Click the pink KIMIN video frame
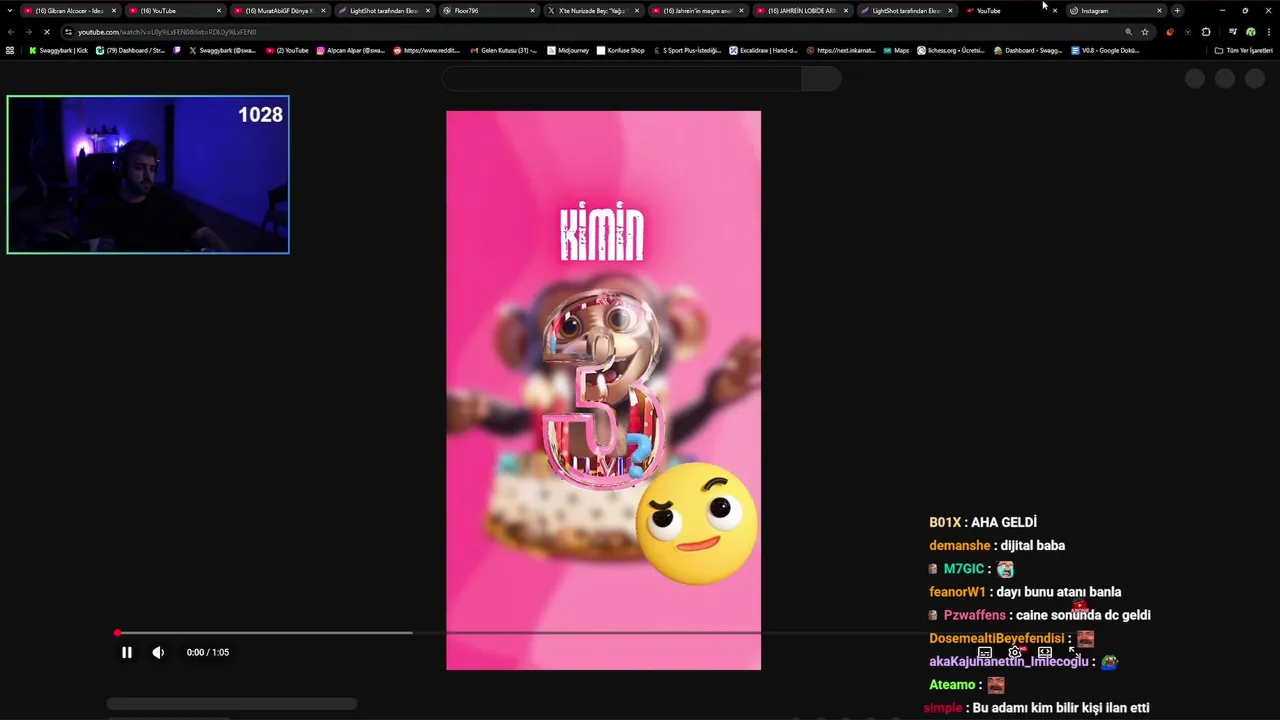Viewport: 1280px width, 720px height. (603, 390)
